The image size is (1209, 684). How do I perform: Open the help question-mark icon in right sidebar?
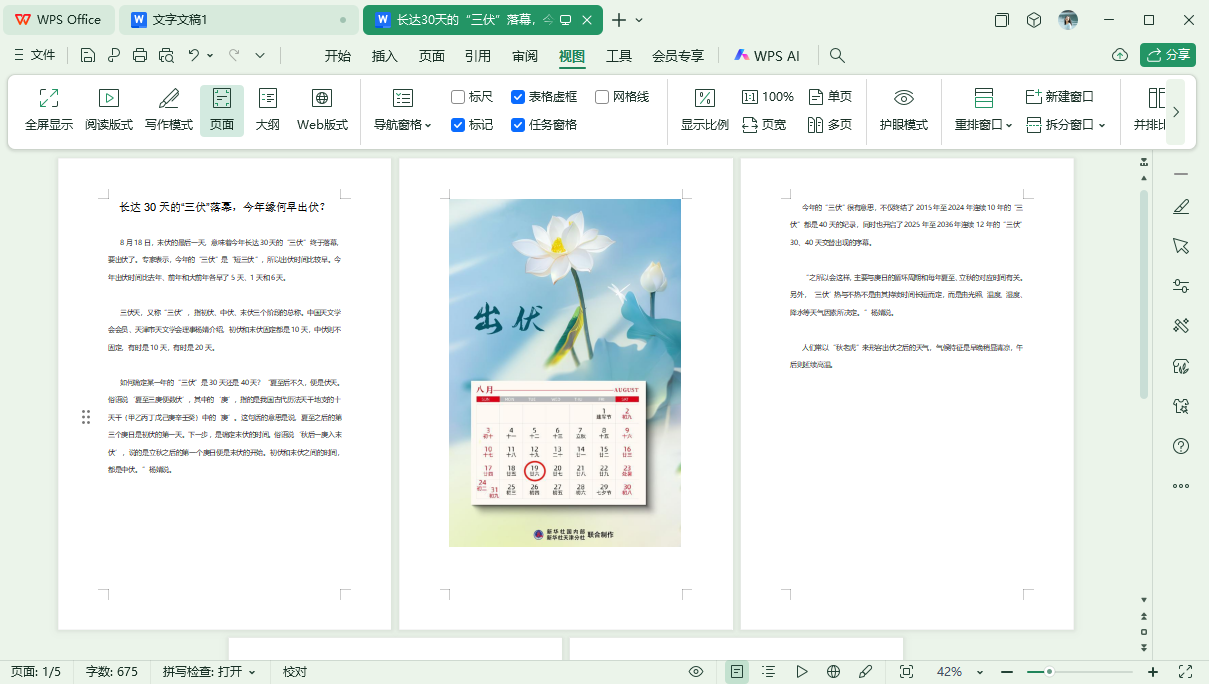[1183, 446]
